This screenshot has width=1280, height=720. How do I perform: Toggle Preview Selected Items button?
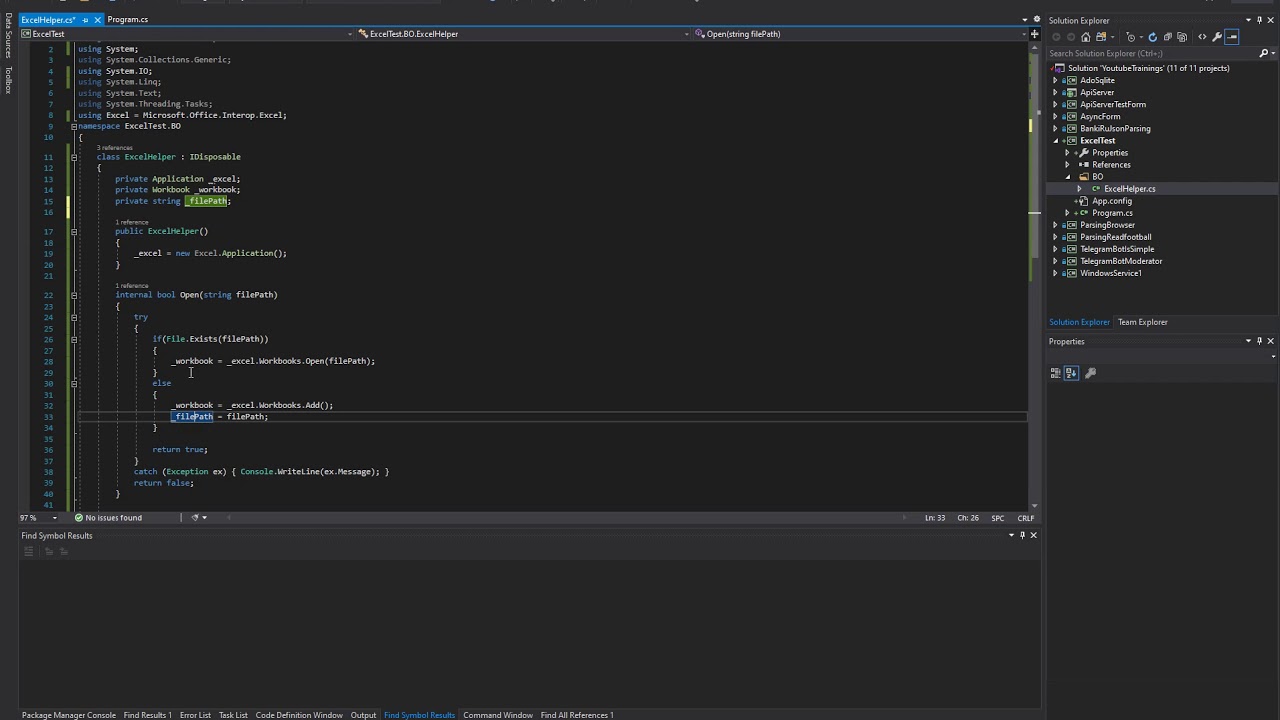pyautogui.click(x=1232, y=37)
